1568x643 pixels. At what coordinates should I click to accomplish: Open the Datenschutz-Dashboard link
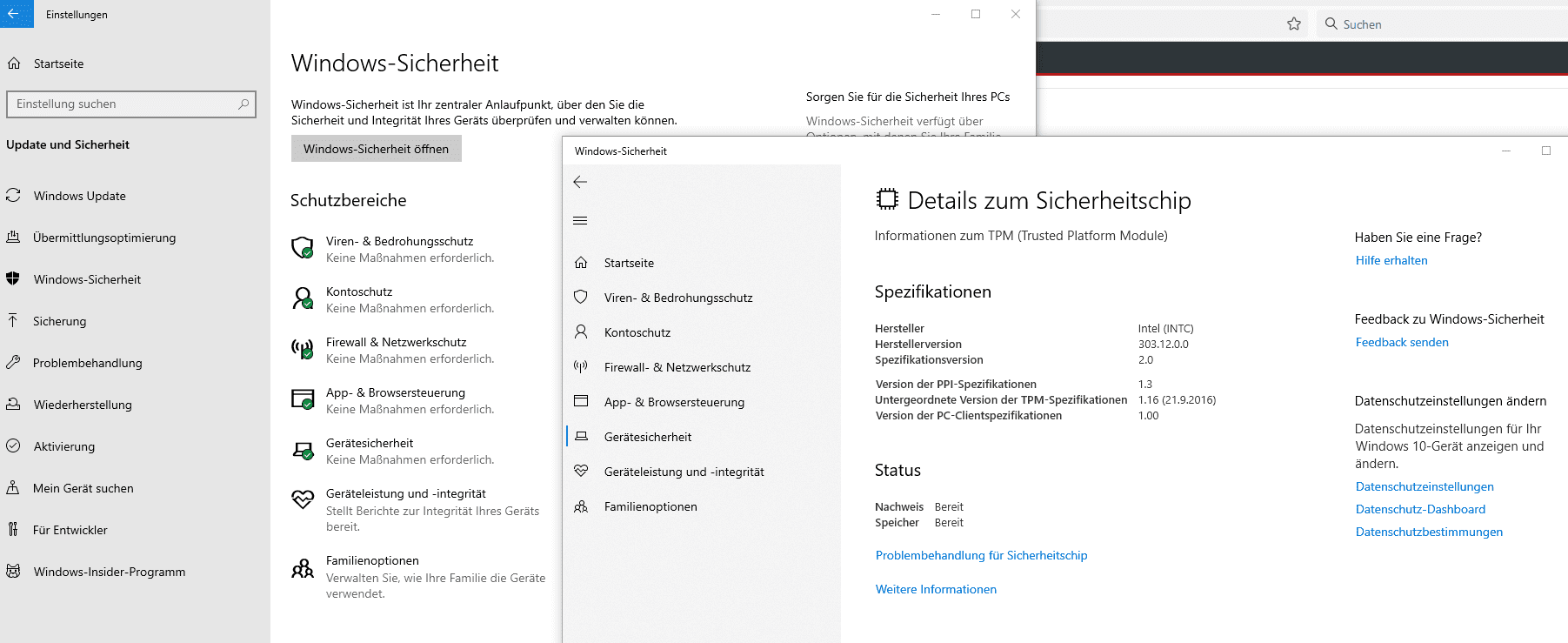[x=1420, y=509]
